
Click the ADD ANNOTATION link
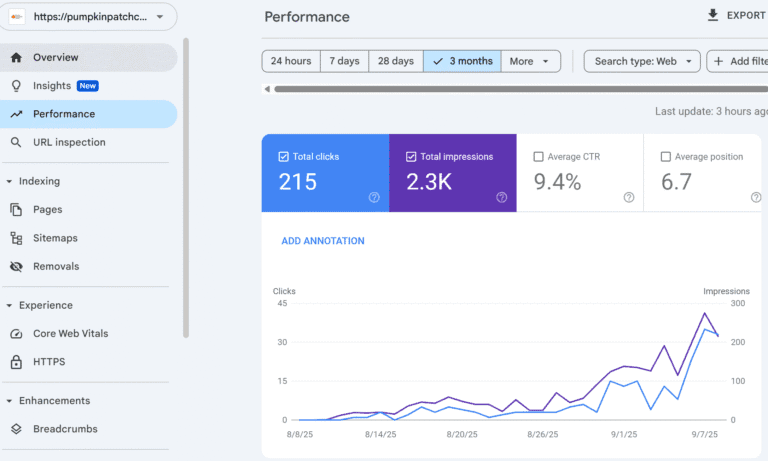pos(323,241)
